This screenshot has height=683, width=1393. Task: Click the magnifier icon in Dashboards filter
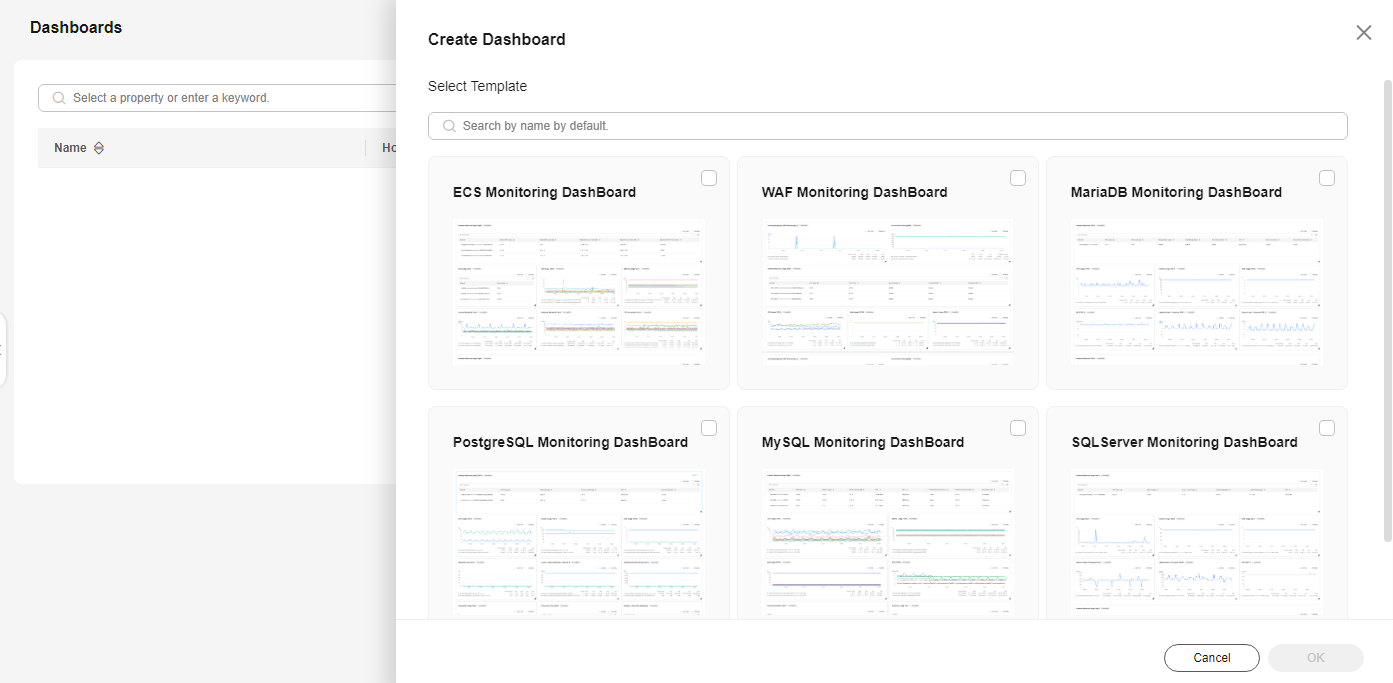click(59, 98)
